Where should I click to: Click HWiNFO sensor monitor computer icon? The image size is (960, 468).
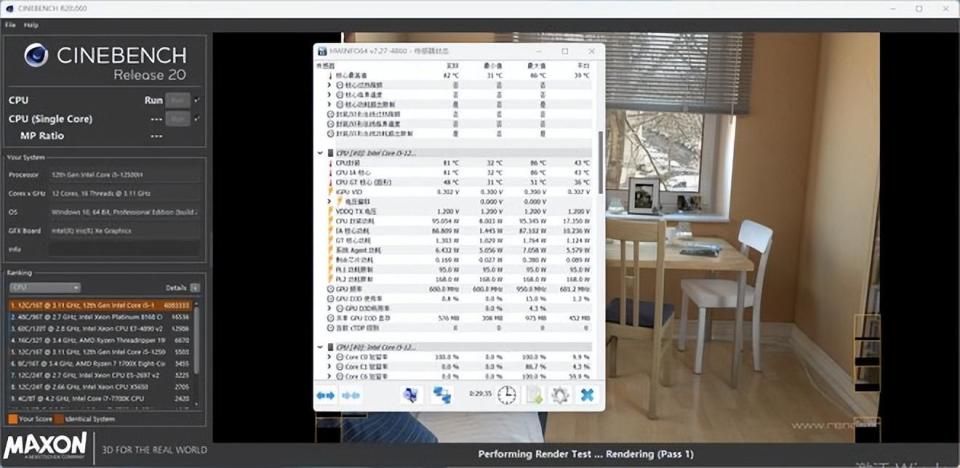(411, 395)
